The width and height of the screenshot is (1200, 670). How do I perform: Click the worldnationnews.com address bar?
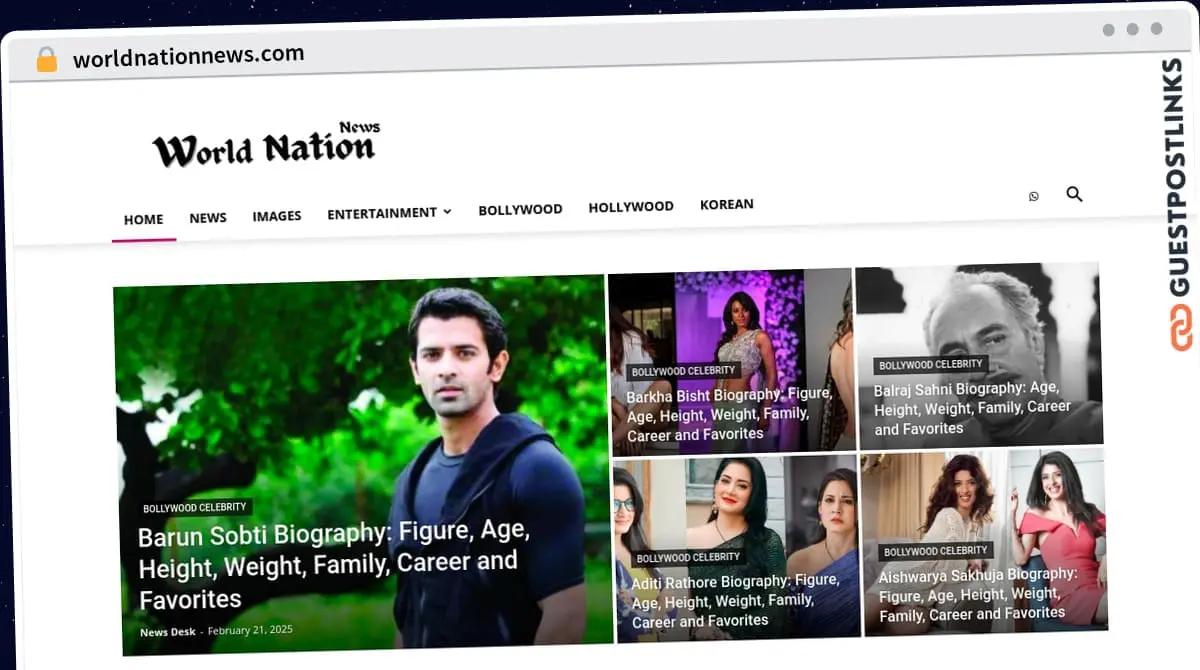click(x=189, y=56)
